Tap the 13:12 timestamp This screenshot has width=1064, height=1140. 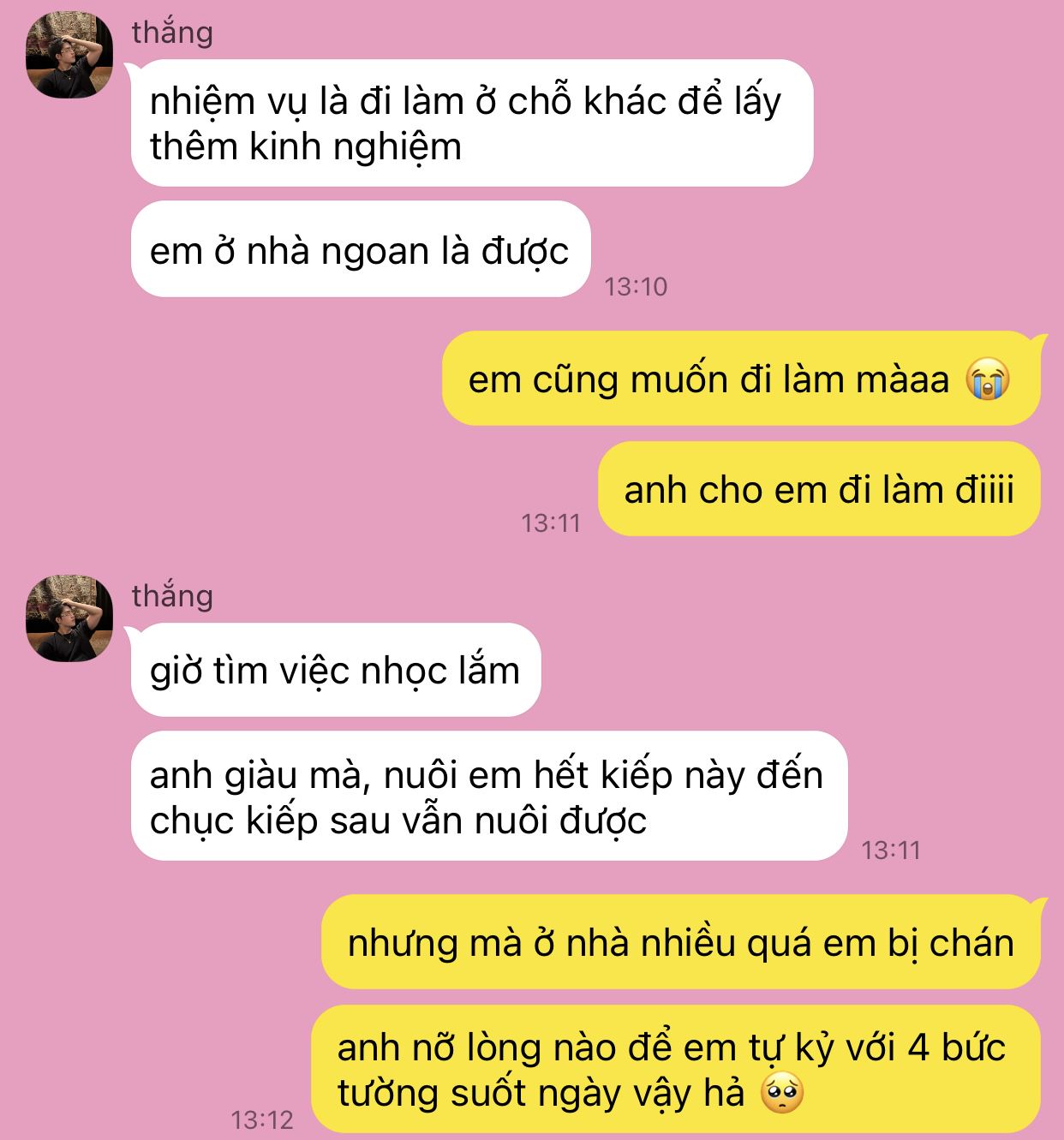[262, 1119]
